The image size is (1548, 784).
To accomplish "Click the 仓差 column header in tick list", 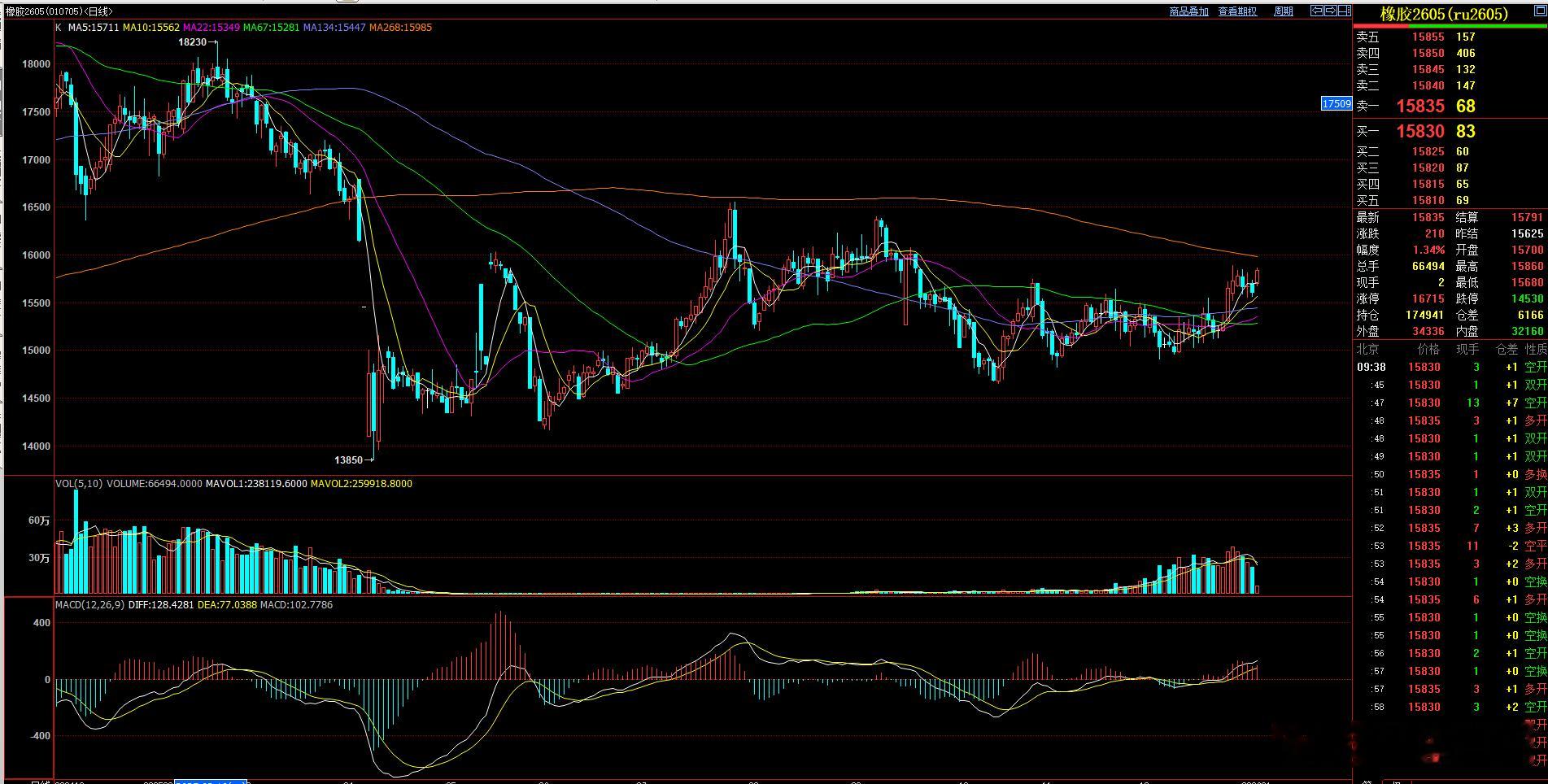I will pyautogui.click(x=1507, y=349).
